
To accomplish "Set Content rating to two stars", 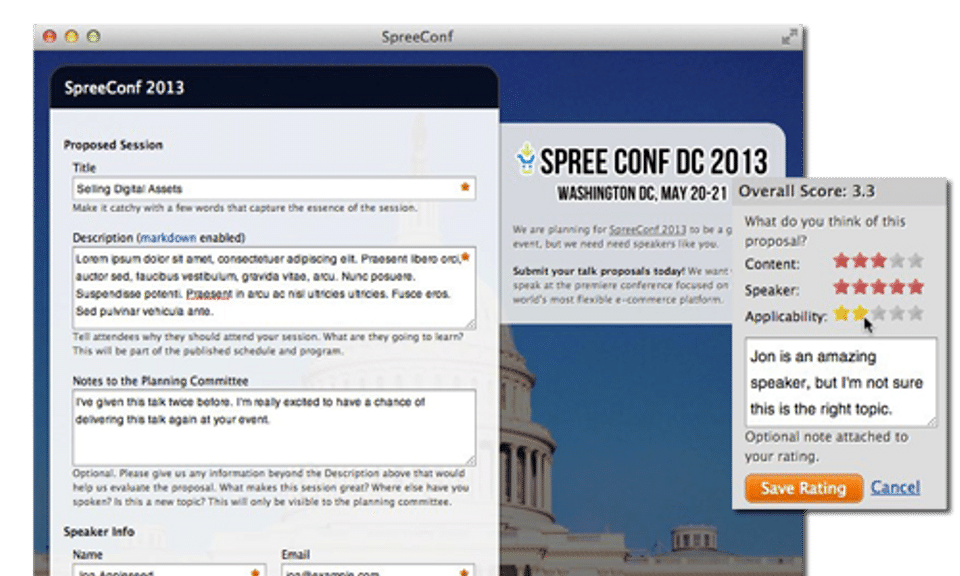I will point(860,261).
